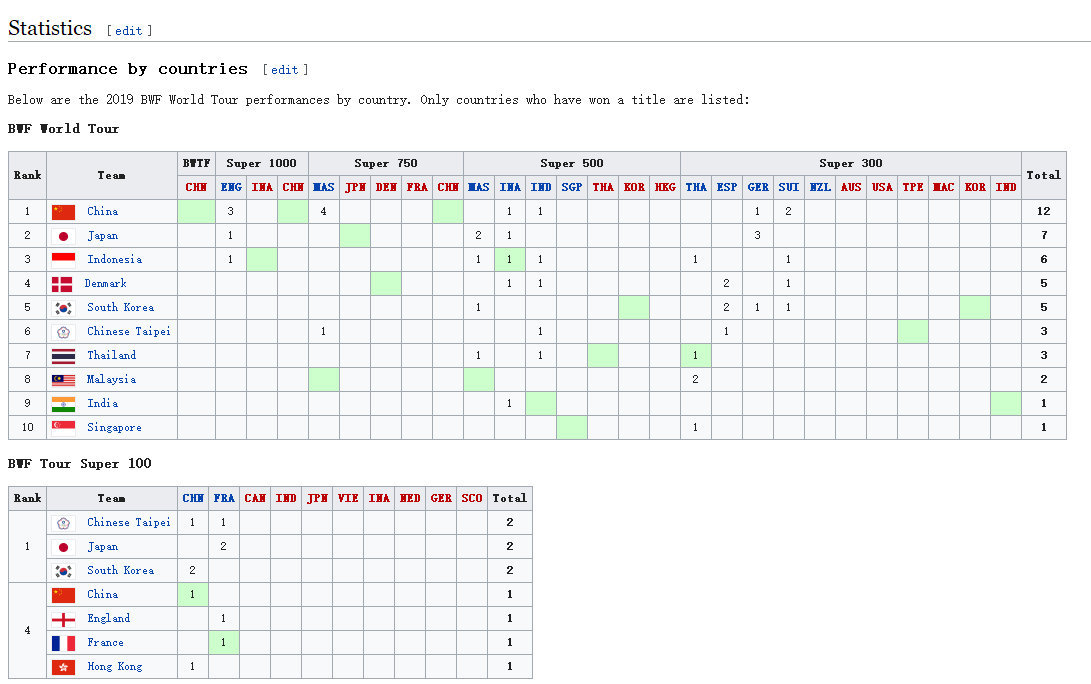Image resolution: width=1091 pixels, height=684 pixels.
Task: Open the VIE column header link
Action: coord(347,498)
